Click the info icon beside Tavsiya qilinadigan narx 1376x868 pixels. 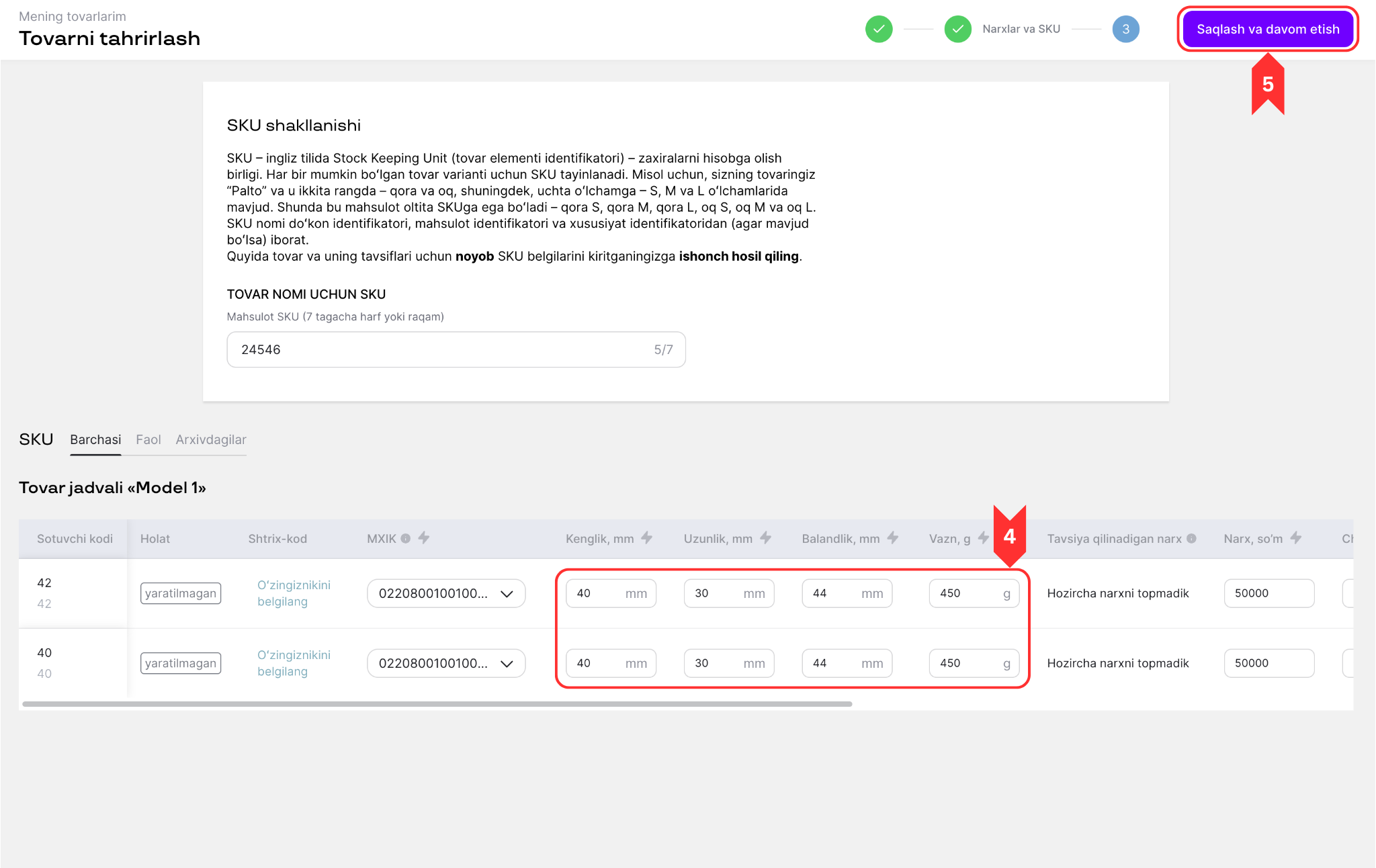pyautogui.click(x=1191, y=539)
